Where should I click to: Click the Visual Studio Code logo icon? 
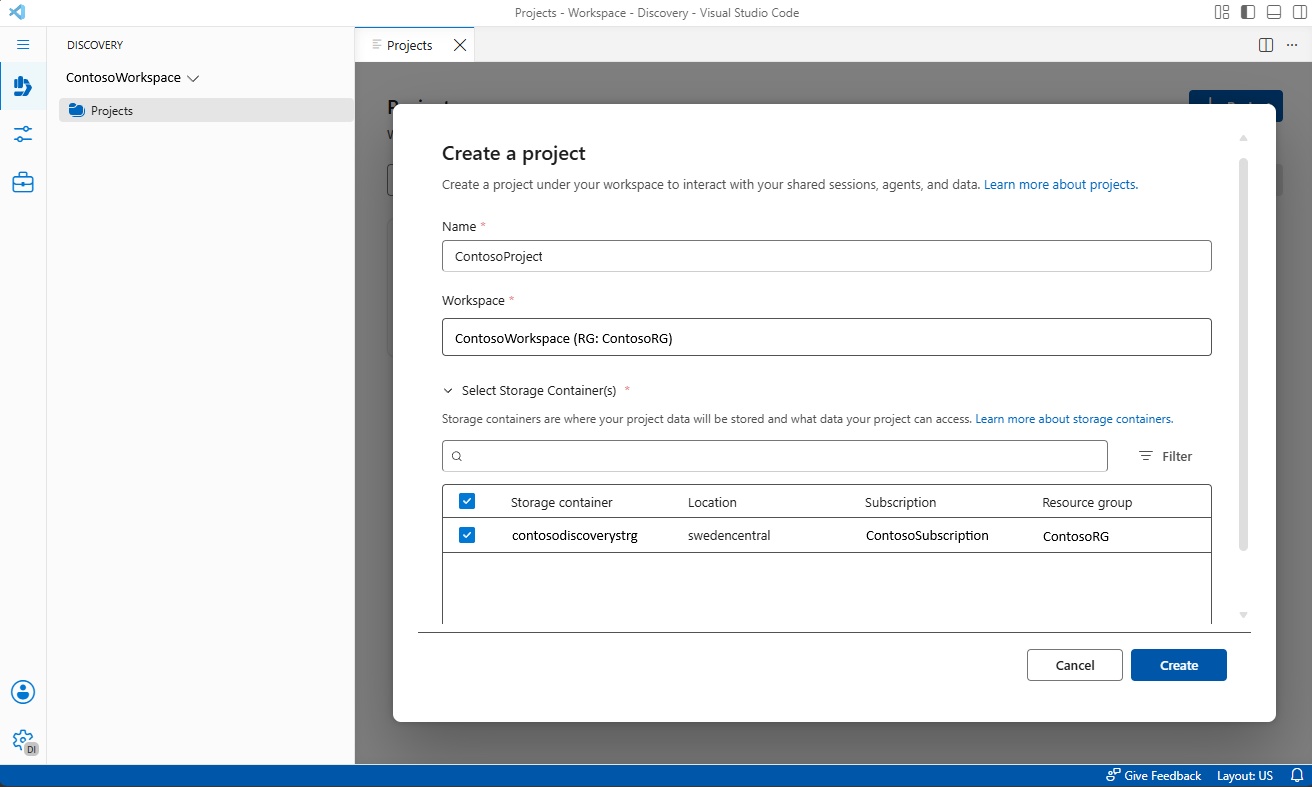coord(16,13)
